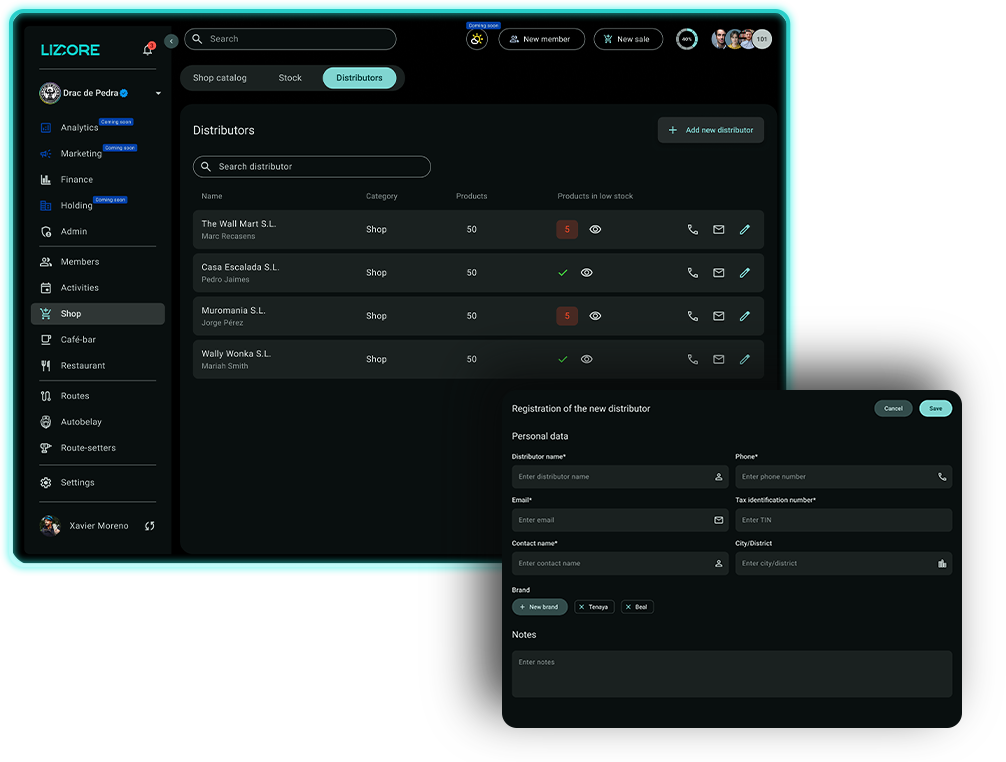This screenshot has height=762, width=1006.
Task: Call The Wall Mart S.L. distributor
Action: point(692,230)
